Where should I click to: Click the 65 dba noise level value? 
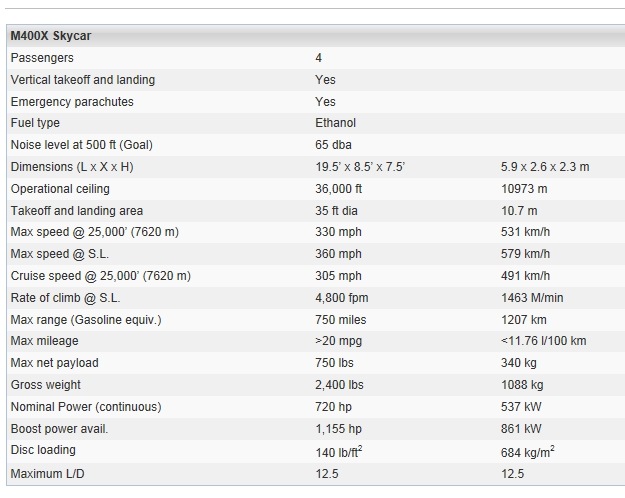pyautogui.click(x=334, y=145)
